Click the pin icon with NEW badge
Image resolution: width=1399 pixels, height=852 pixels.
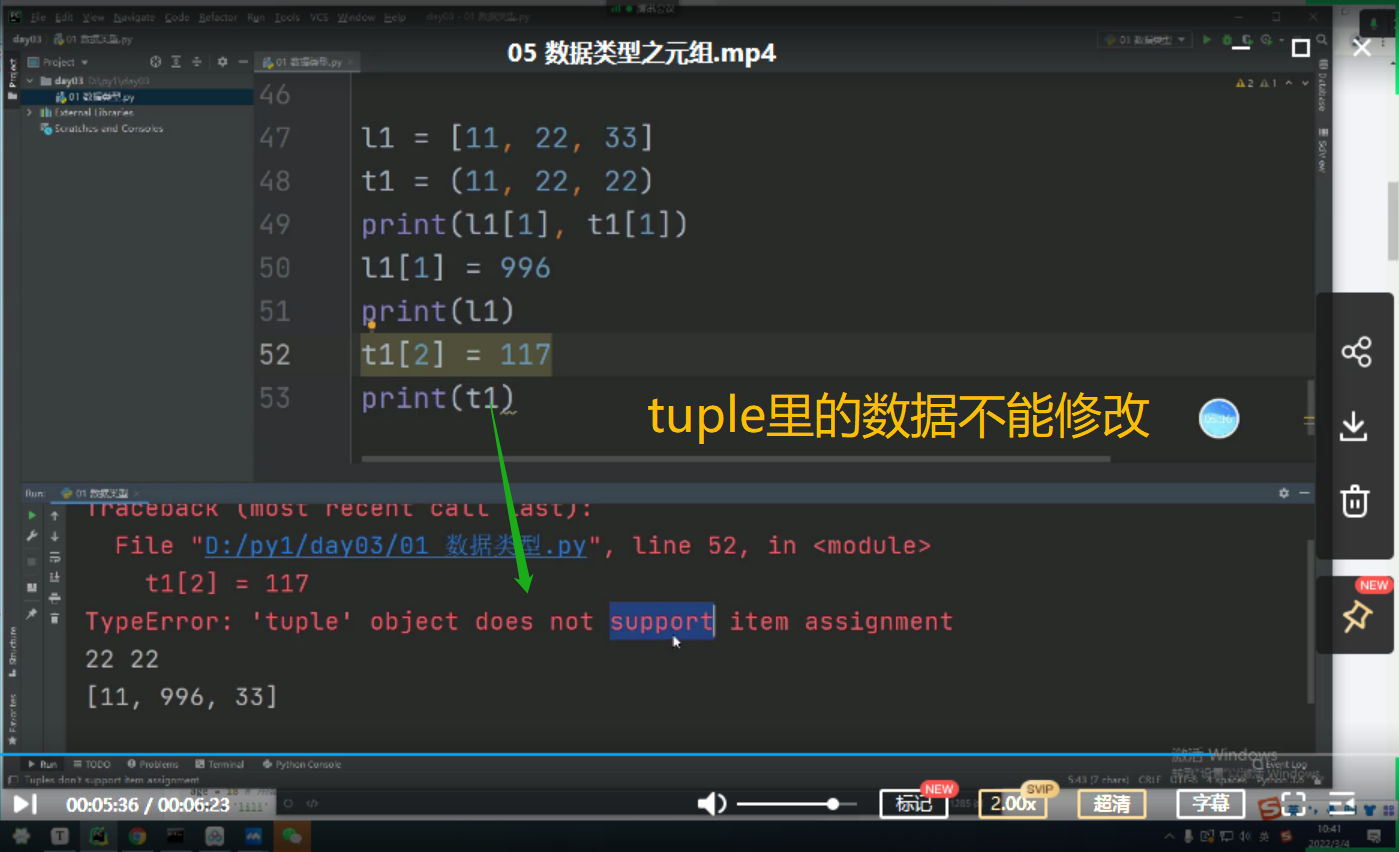(1355, 617)
